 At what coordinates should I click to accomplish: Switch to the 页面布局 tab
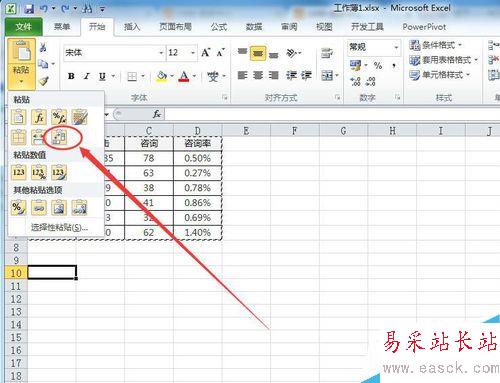175,27
